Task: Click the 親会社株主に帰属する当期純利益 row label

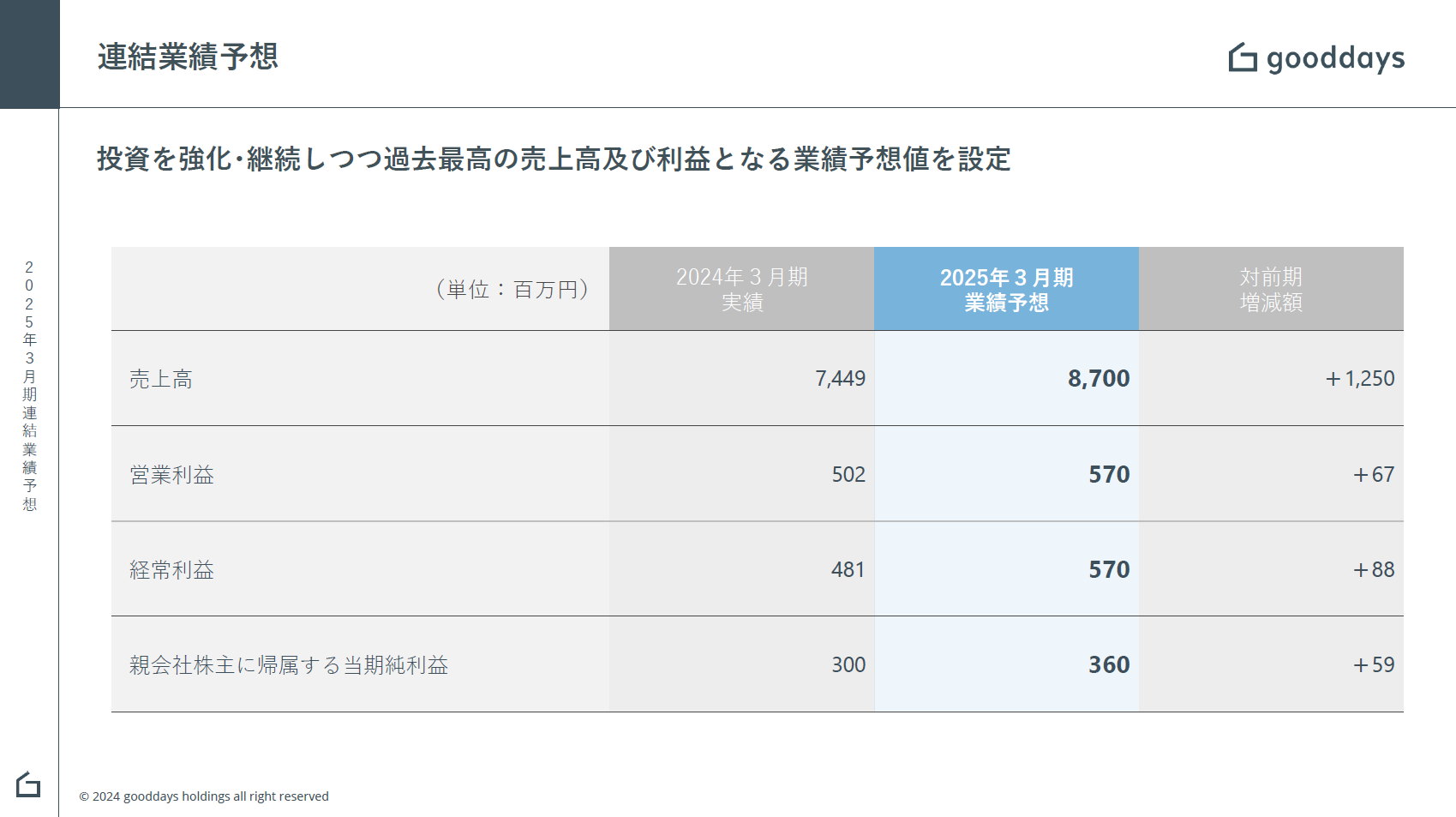Action: (289, 665)
